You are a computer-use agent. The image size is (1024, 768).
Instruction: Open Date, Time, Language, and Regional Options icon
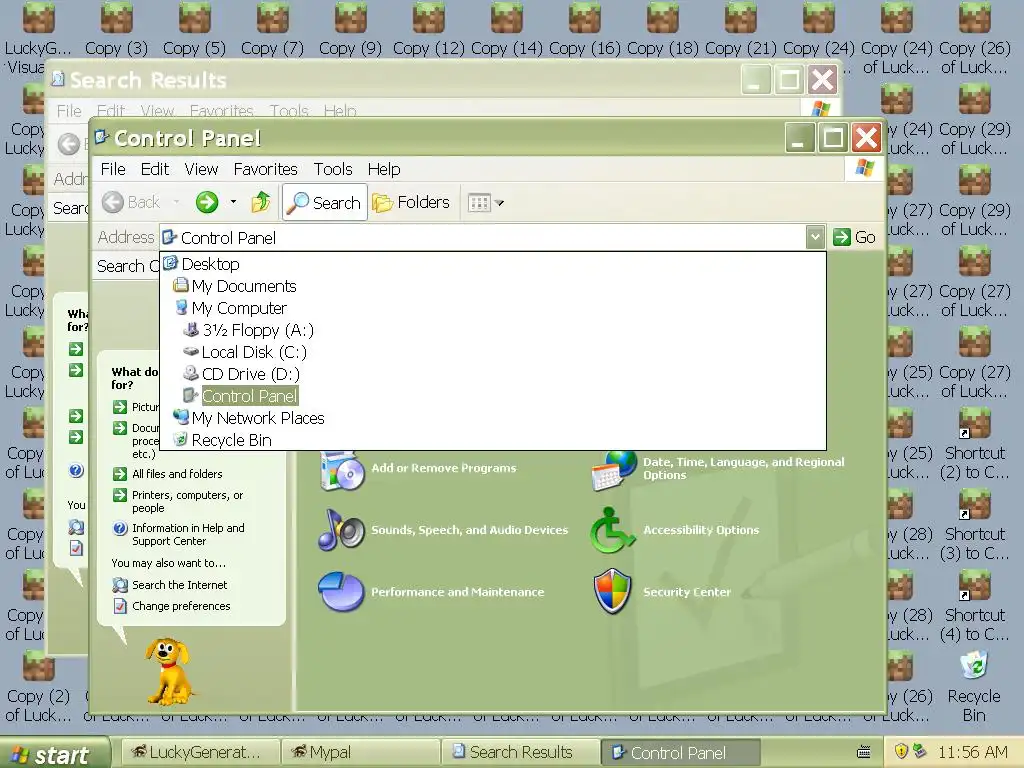[x=613, y=470]
